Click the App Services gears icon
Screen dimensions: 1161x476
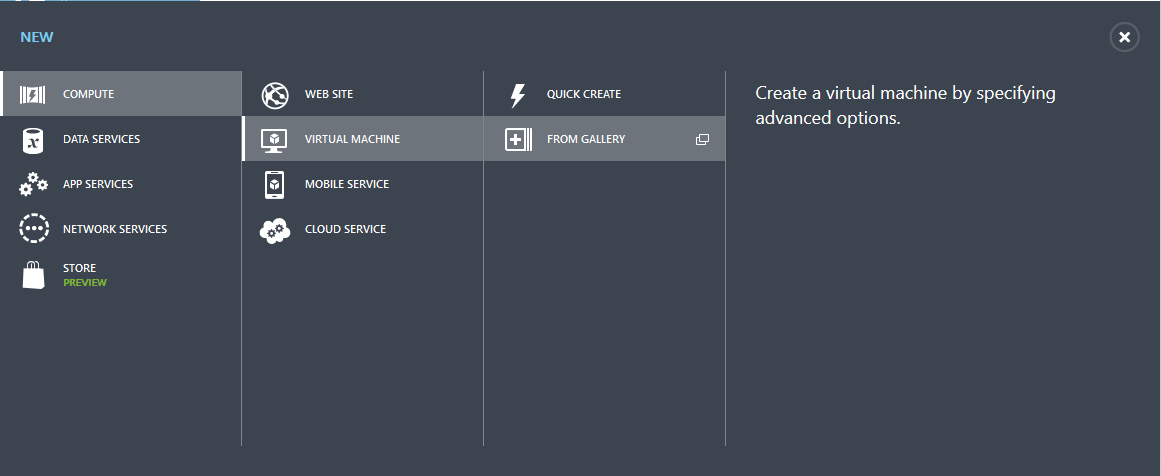33,184
